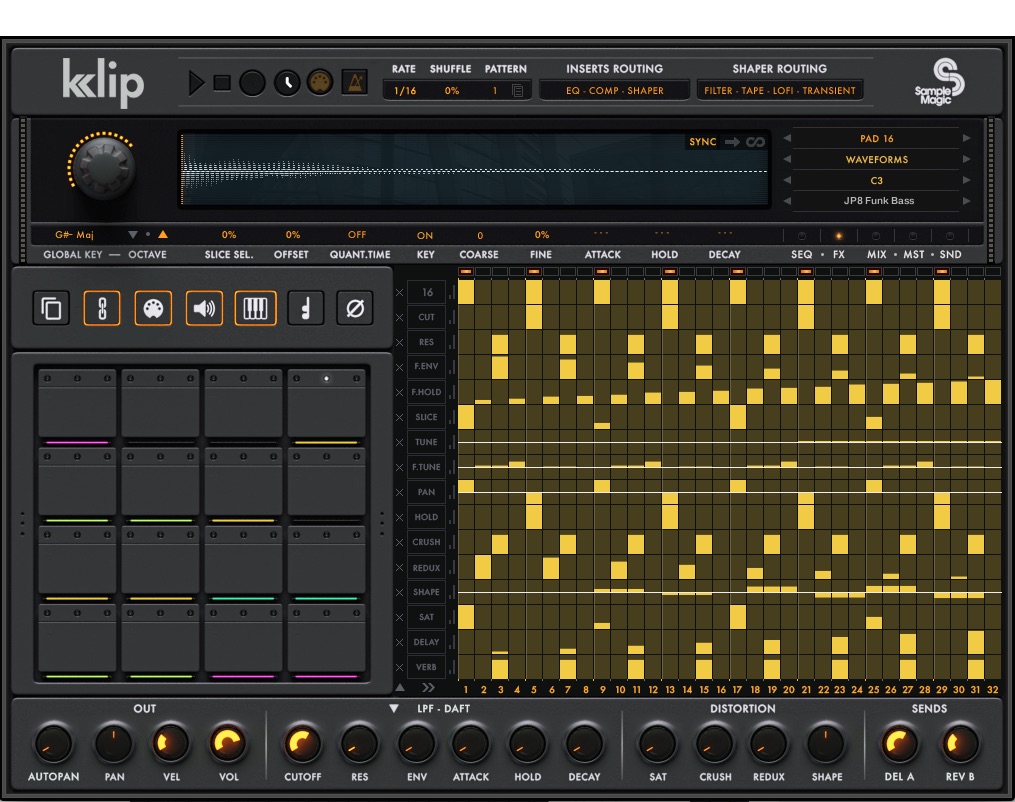Click the large main knob left of the waveform
The height and width of the screenshot is (802, 1015).
(102, 166)
